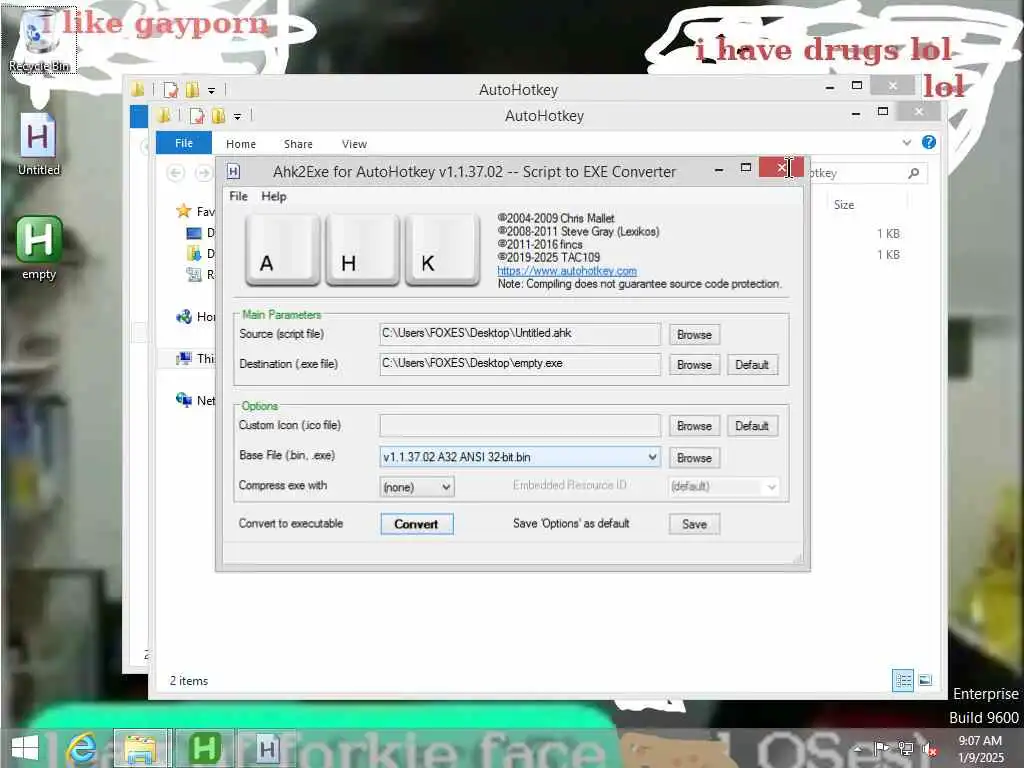Screen dimensions: 1024x768
Task: Click Save options as default button
Action: (694, 524)
